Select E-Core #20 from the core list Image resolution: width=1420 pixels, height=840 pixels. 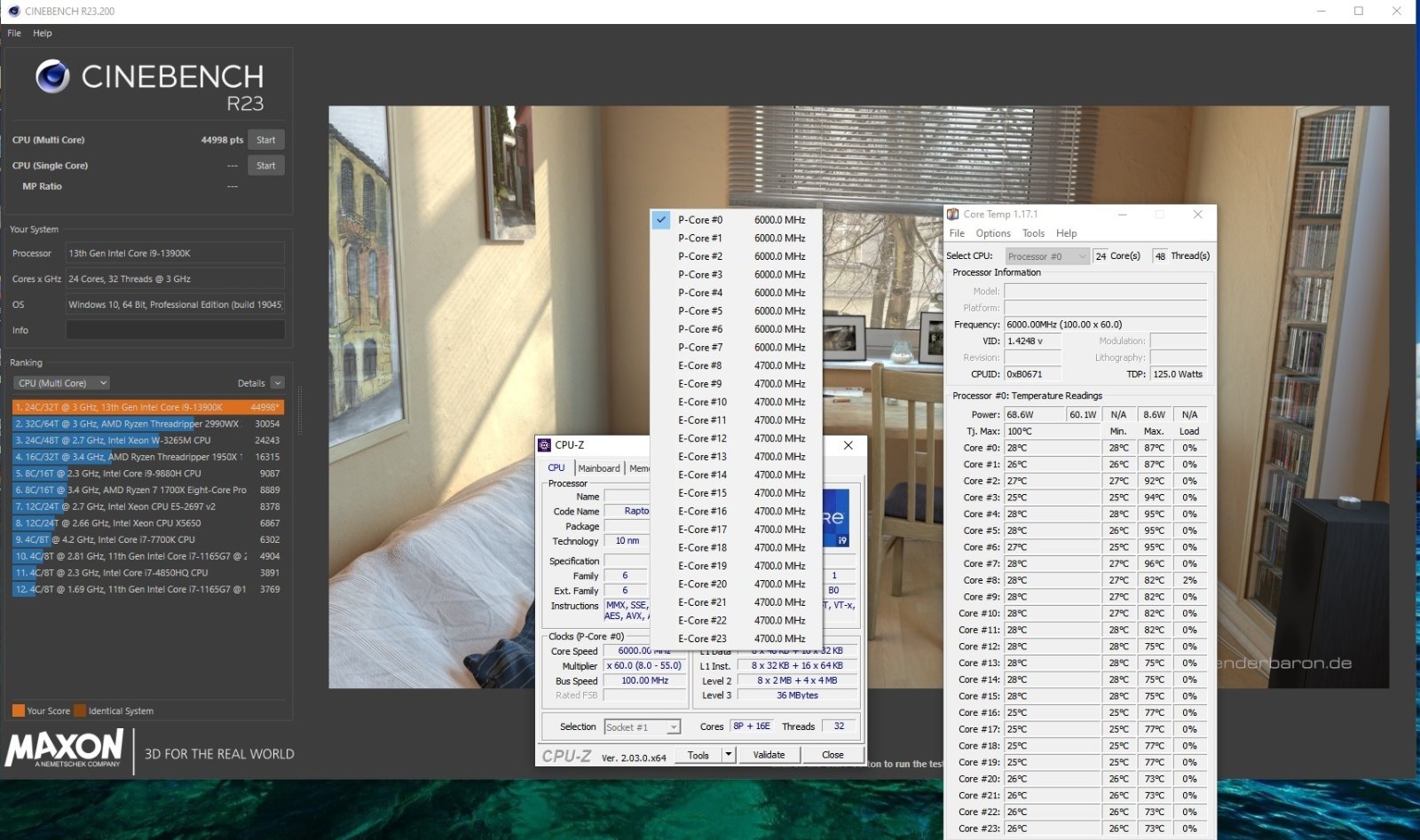736,584
